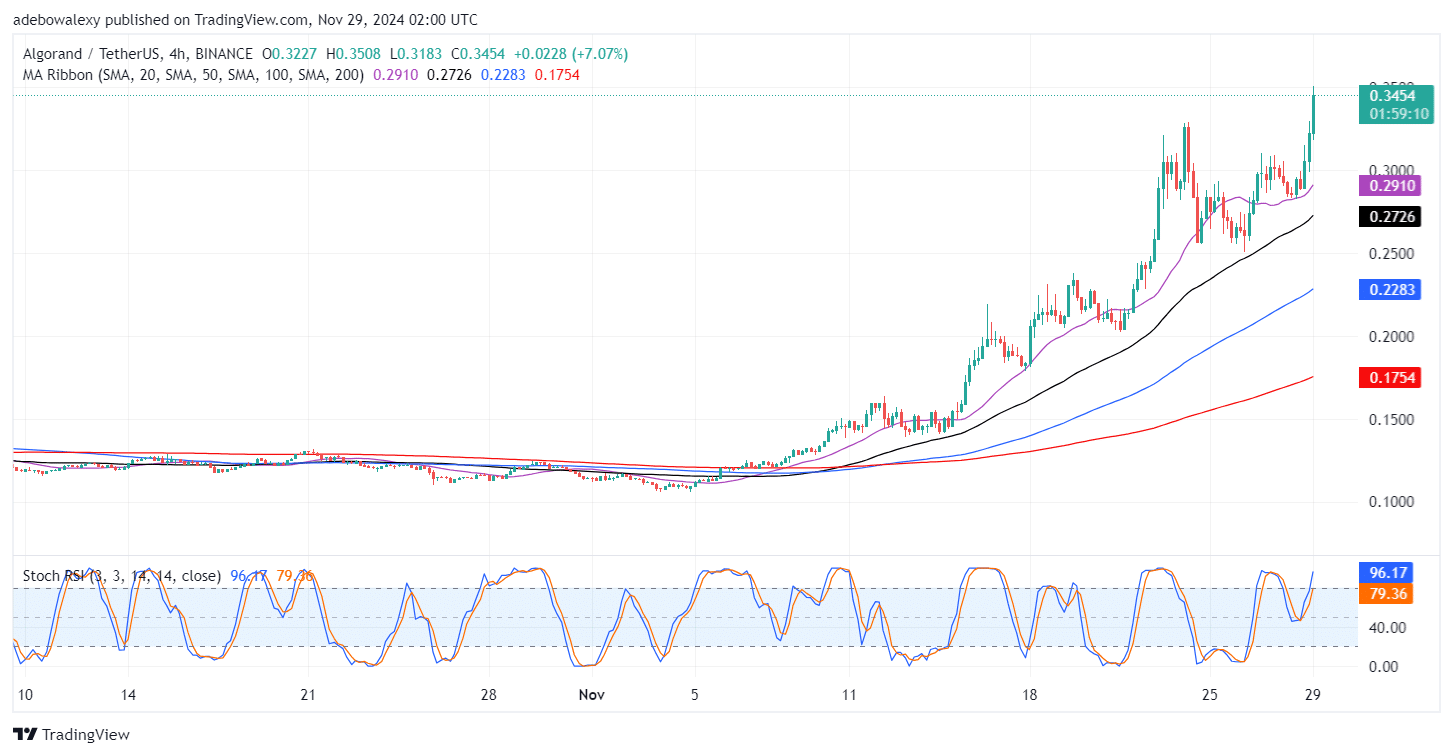The width and height of the screenshot is (1453, 756).
Task: Click the 0.1500 price axis tick
Action: [x=1391, y=419]
